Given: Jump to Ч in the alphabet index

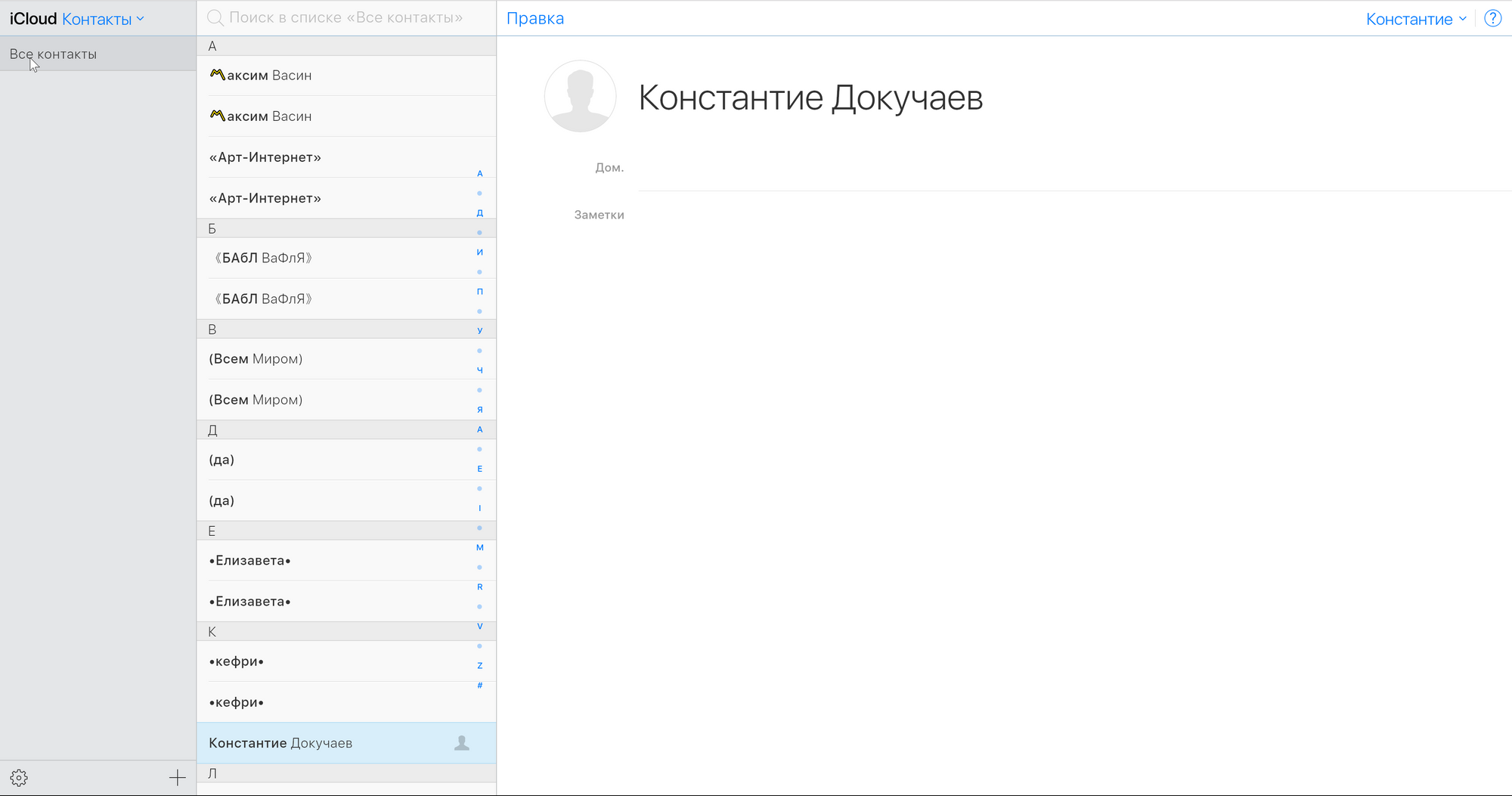Looking at the screenshot, I should [x=479, y=370].
